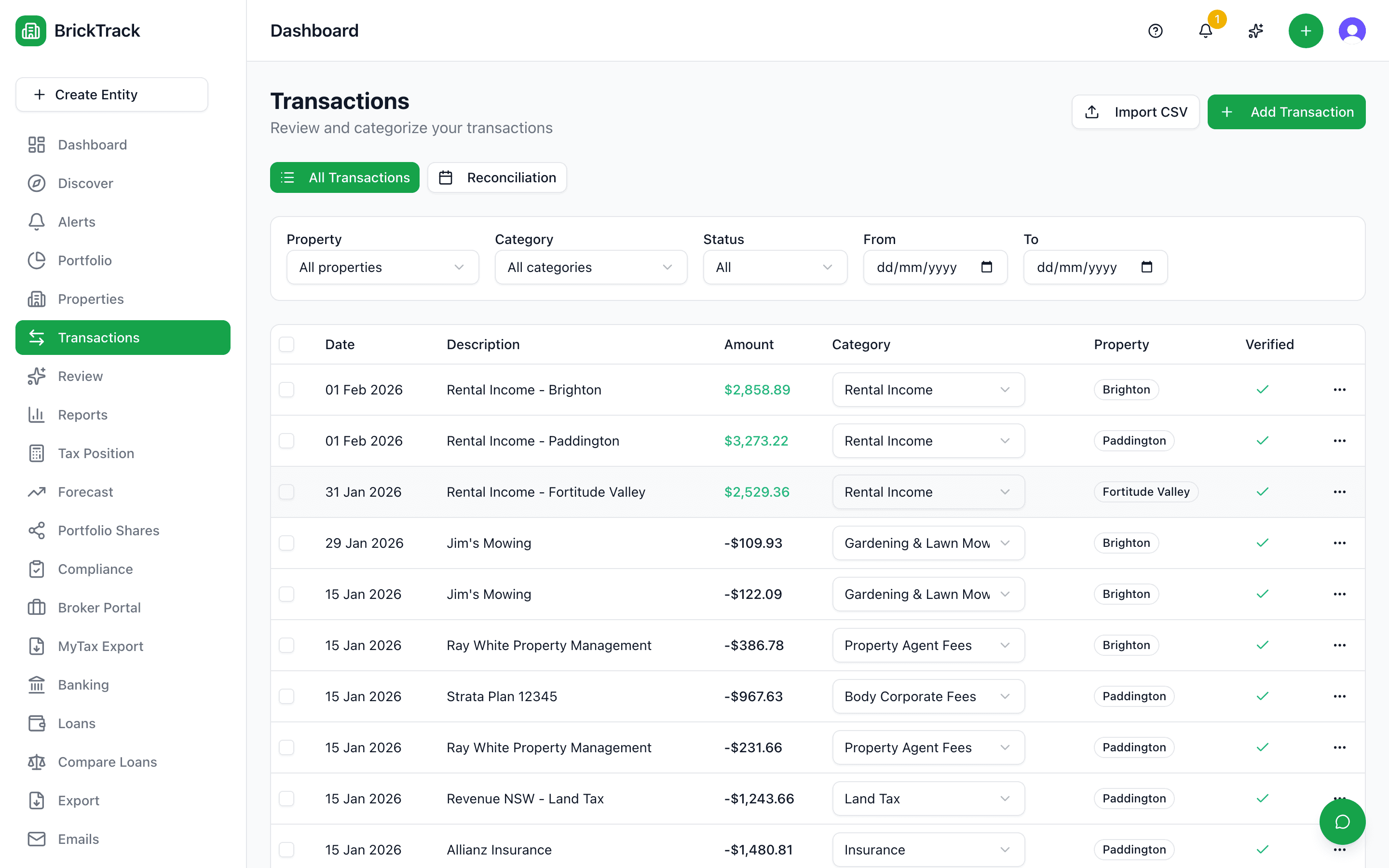The width and height of the screenshot is (1389, 868).
Task: Click the Add Transaction button
Action: (x=1286, y=111)
